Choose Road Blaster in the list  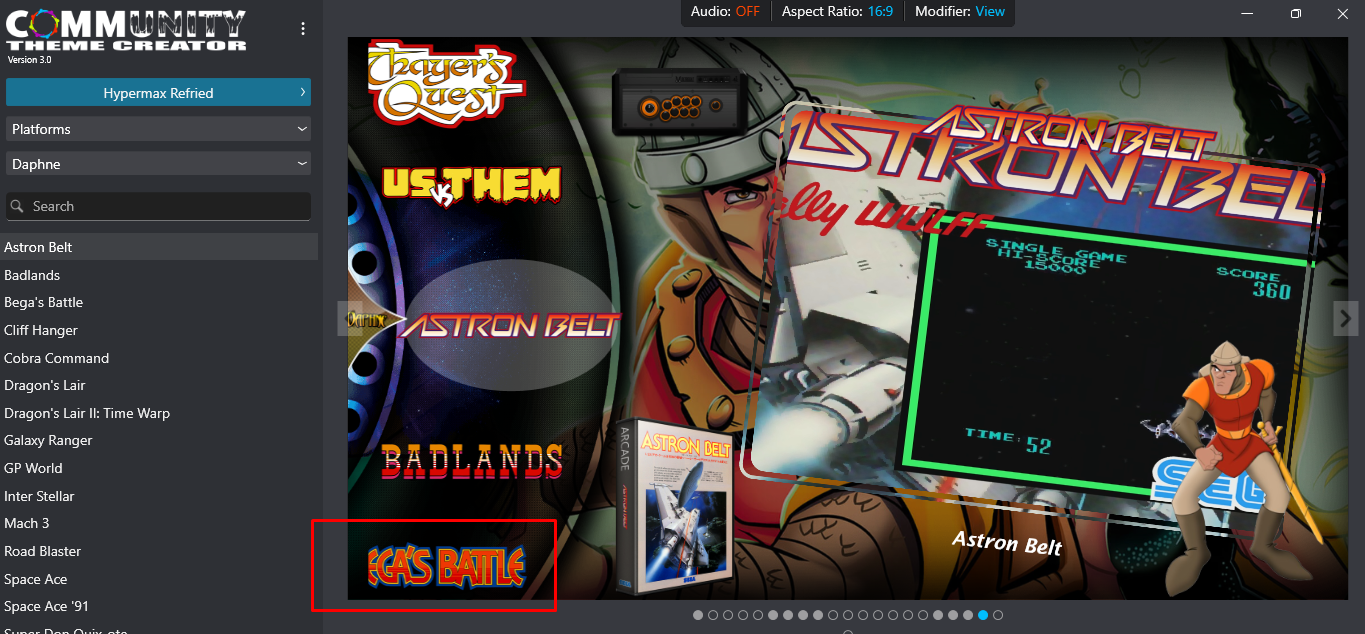[159, 551]
